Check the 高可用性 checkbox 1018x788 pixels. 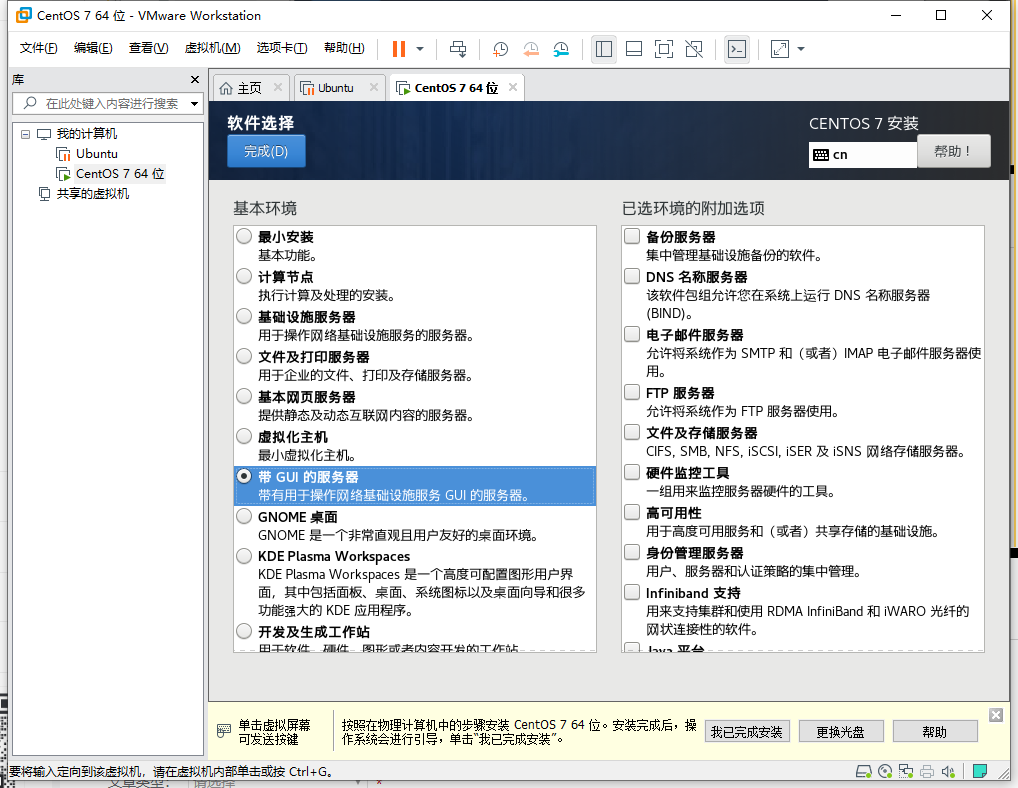point(632,512)
